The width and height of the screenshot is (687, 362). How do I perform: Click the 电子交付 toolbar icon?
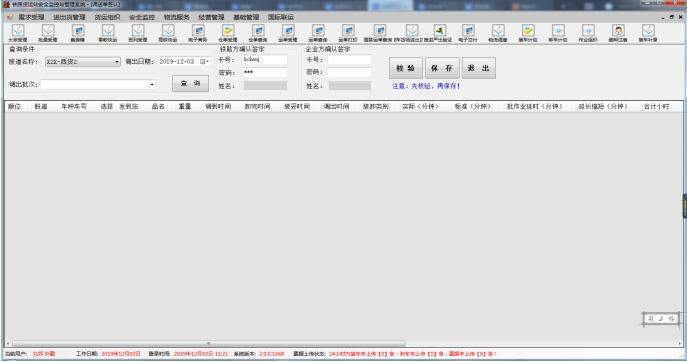pyautogui.click(x=468, y=33)
